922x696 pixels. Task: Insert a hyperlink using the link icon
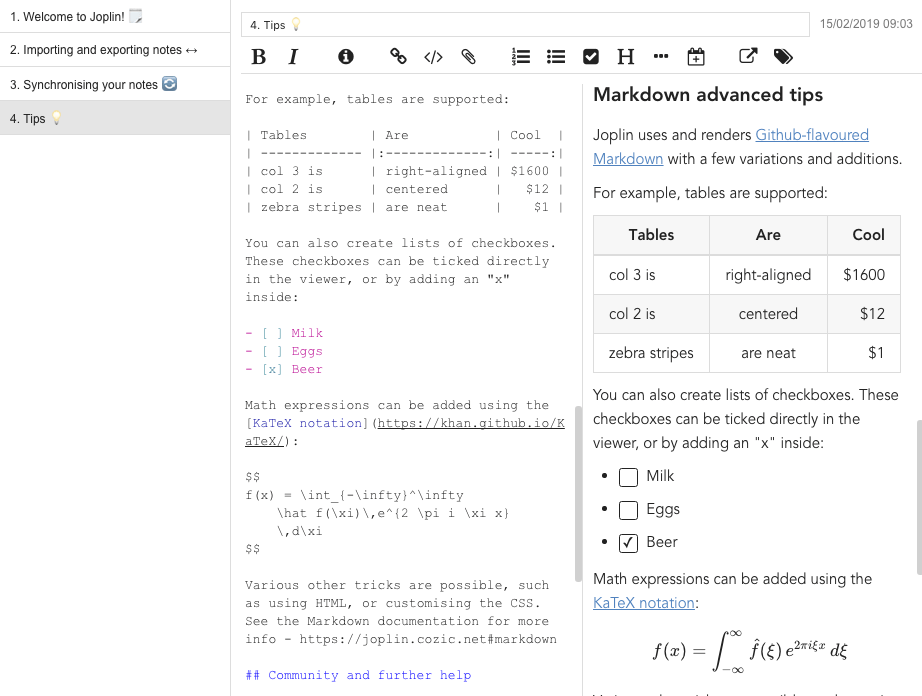tap(398, 57)
